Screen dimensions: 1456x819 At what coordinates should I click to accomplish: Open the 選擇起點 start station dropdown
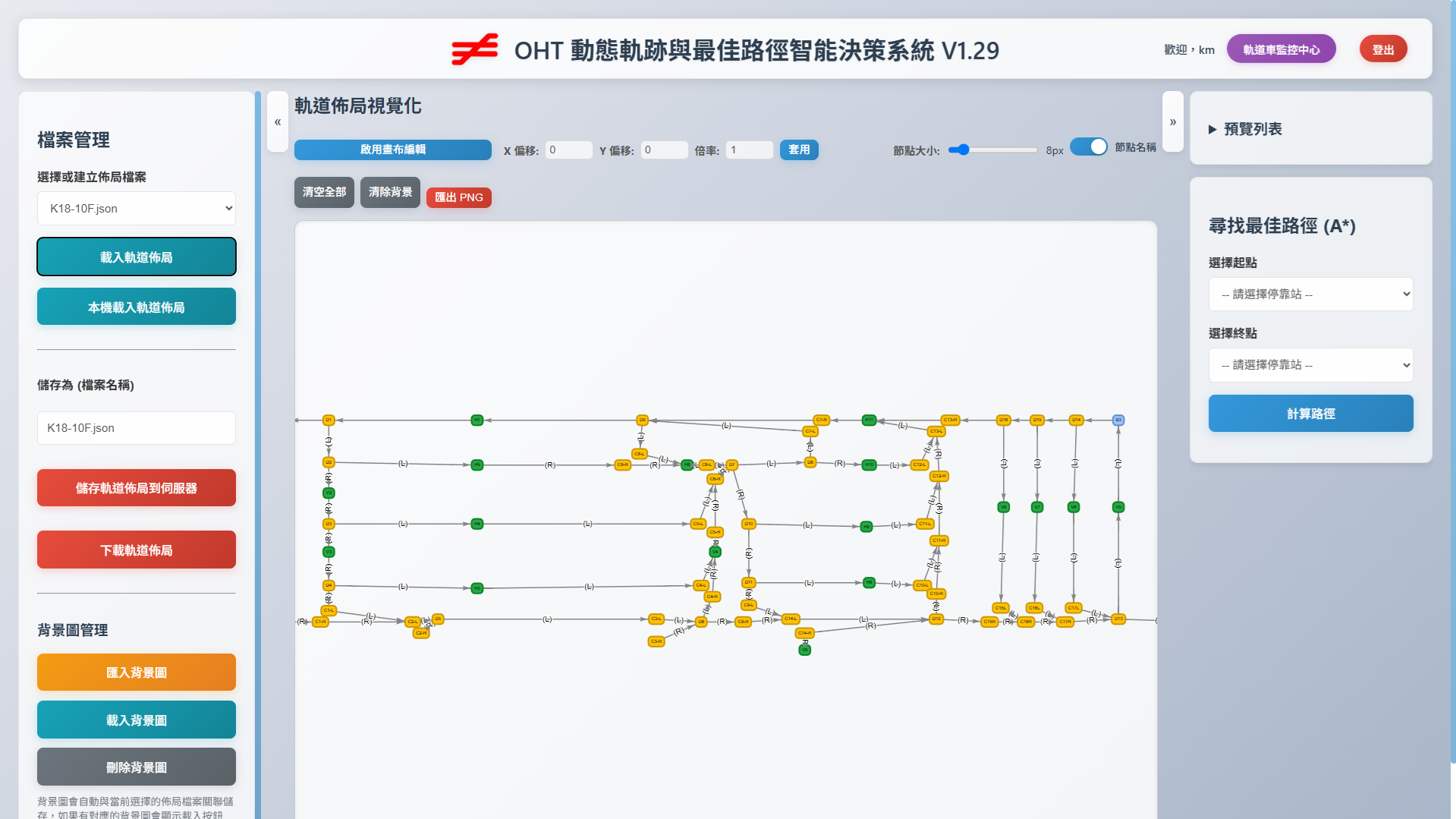tap(1310, 294)
